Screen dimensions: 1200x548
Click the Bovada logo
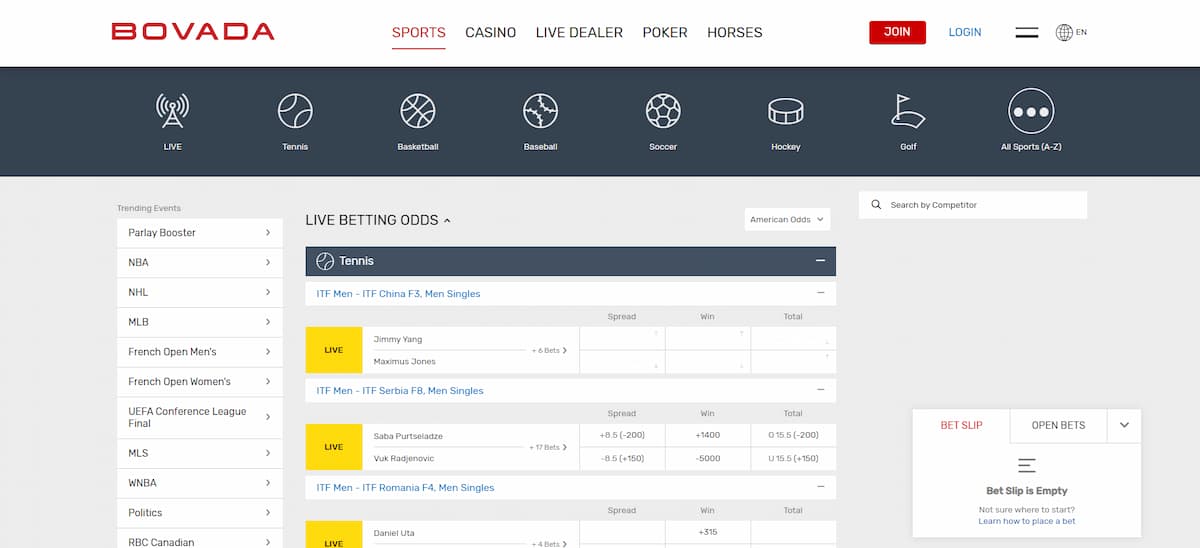point(193,32)
